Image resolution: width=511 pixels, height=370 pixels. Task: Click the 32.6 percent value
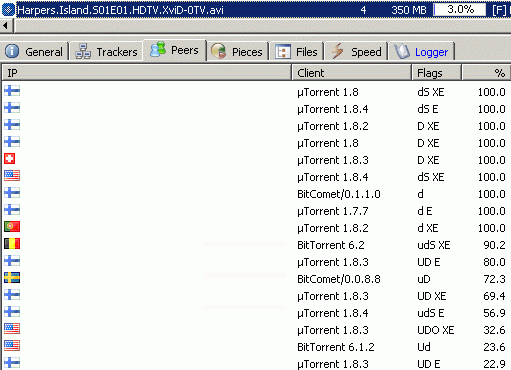[x=494, y=330]
